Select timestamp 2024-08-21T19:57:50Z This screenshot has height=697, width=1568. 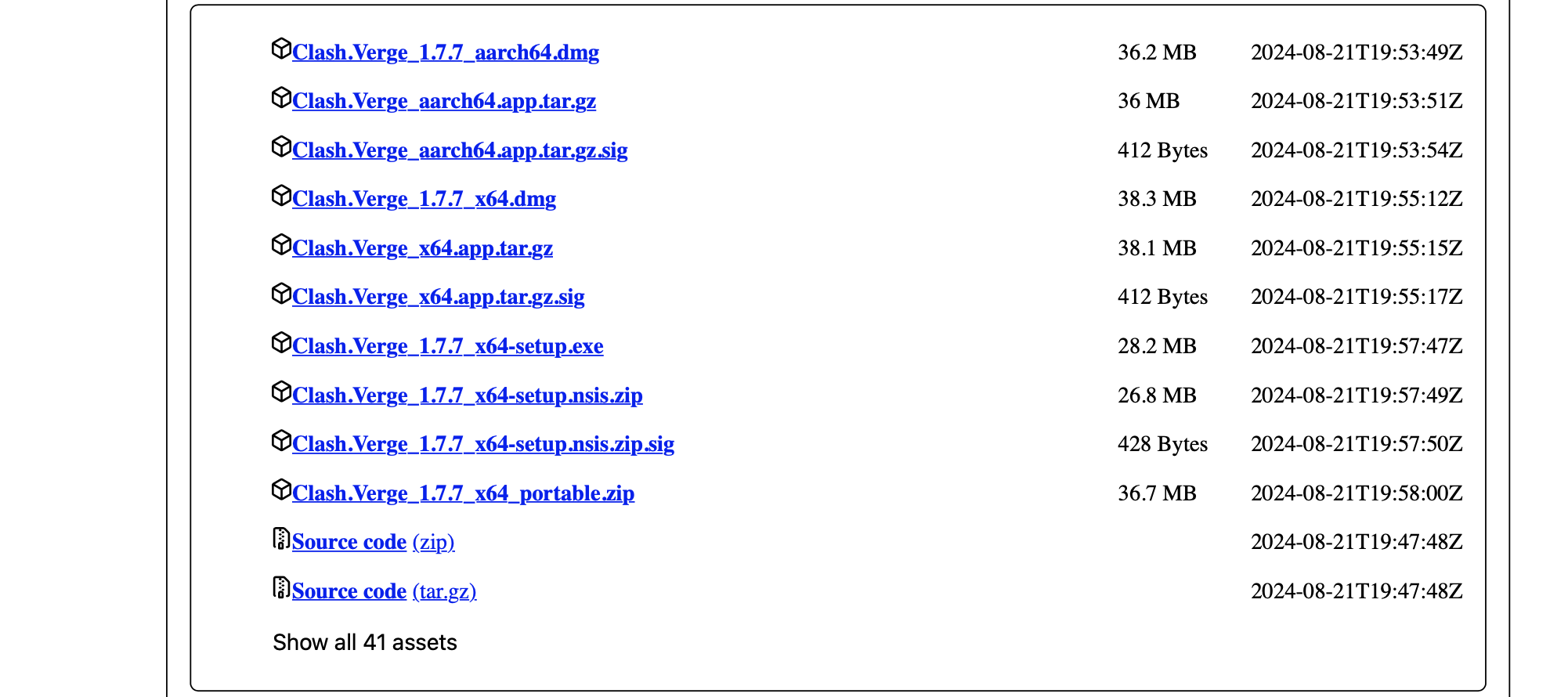1357,444
